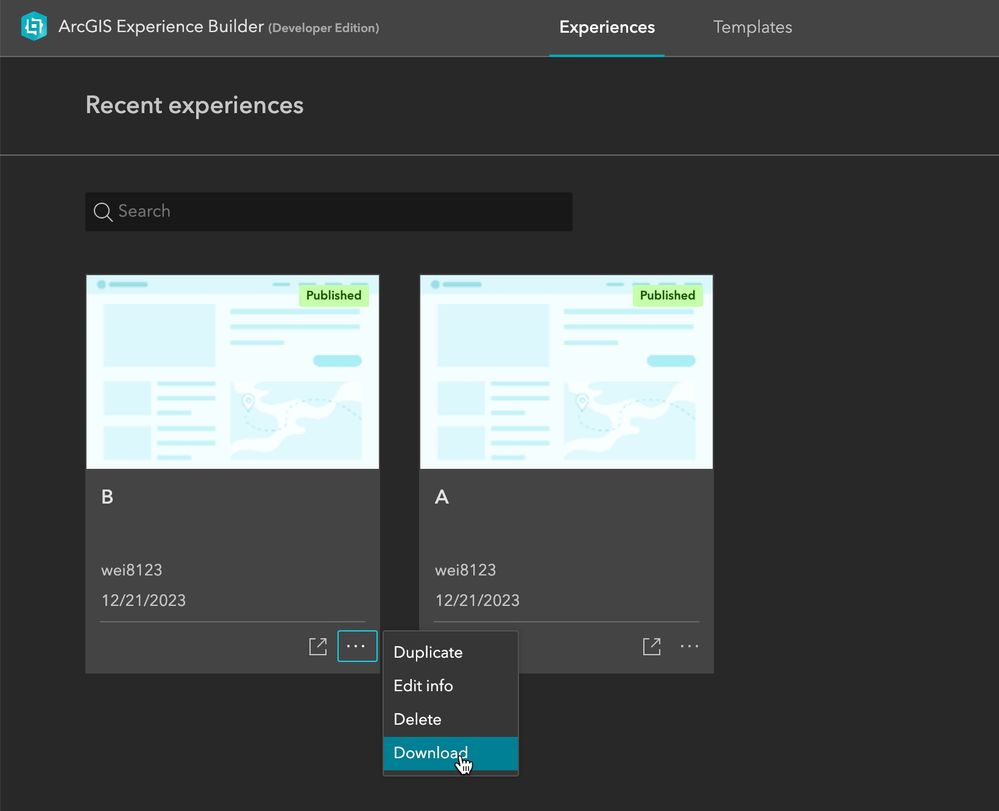999x811 pixels.
Task: Focus the Search input field
Action: pyautogui.click(x=329, y=212)
